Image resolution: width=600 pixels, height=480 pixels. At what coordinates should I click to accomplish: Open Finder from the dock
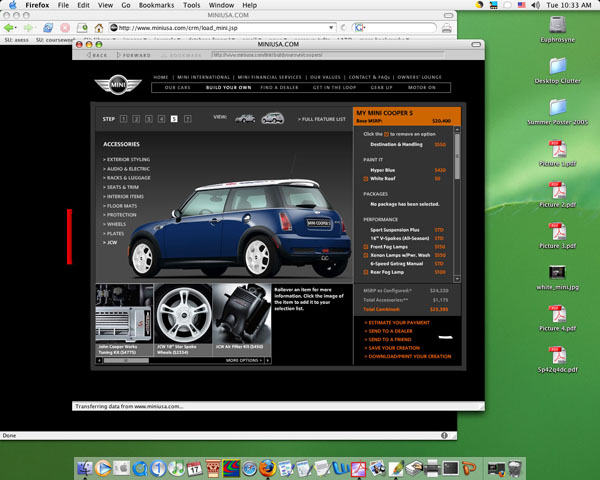85,469
